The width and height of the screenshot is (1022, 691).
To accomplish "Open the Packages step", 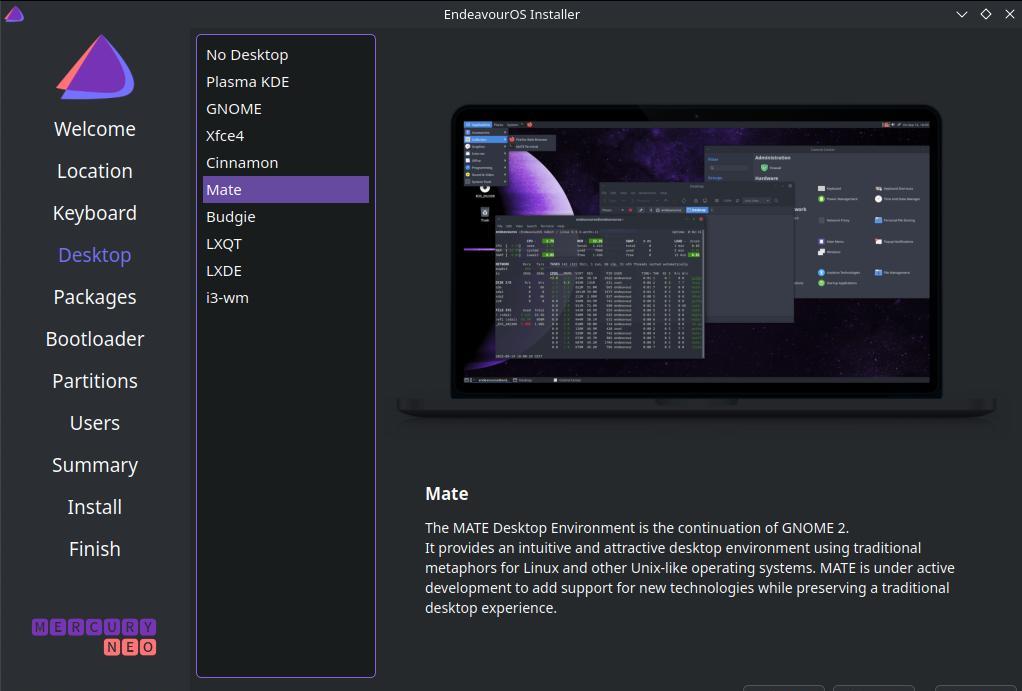I will (95, 297).
